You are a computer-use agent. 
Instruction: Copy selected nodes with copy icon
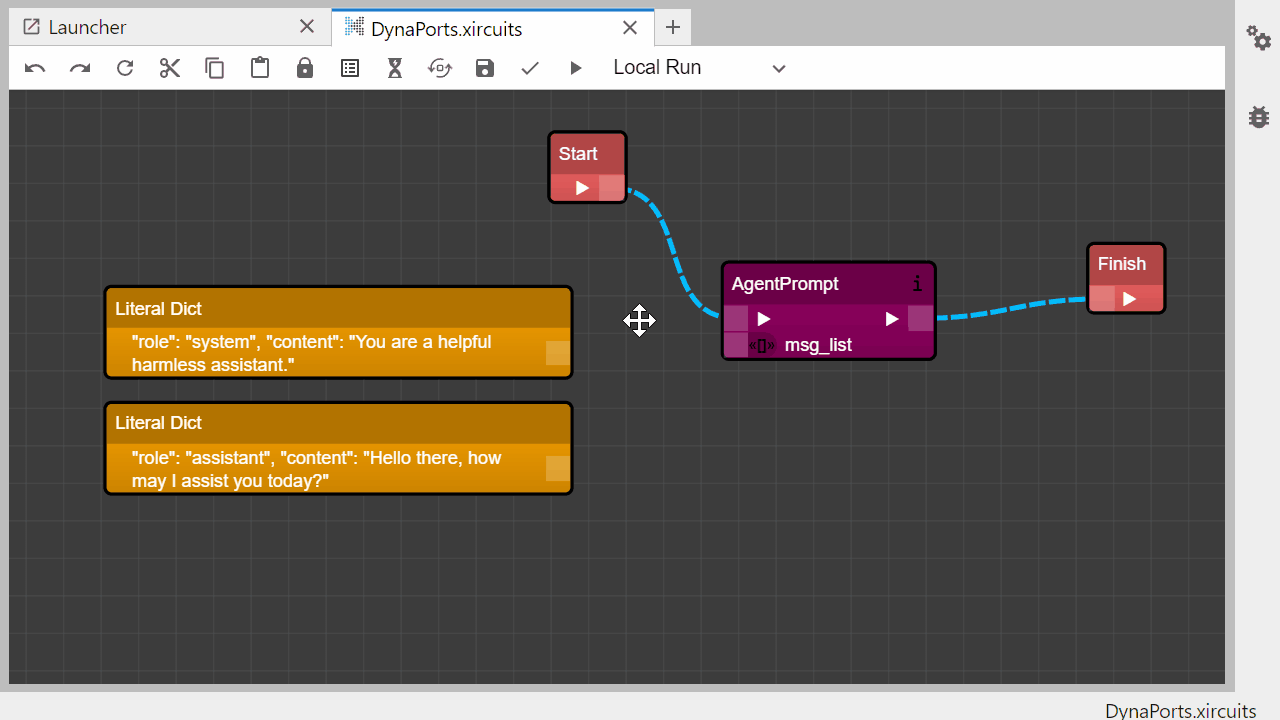215,68
